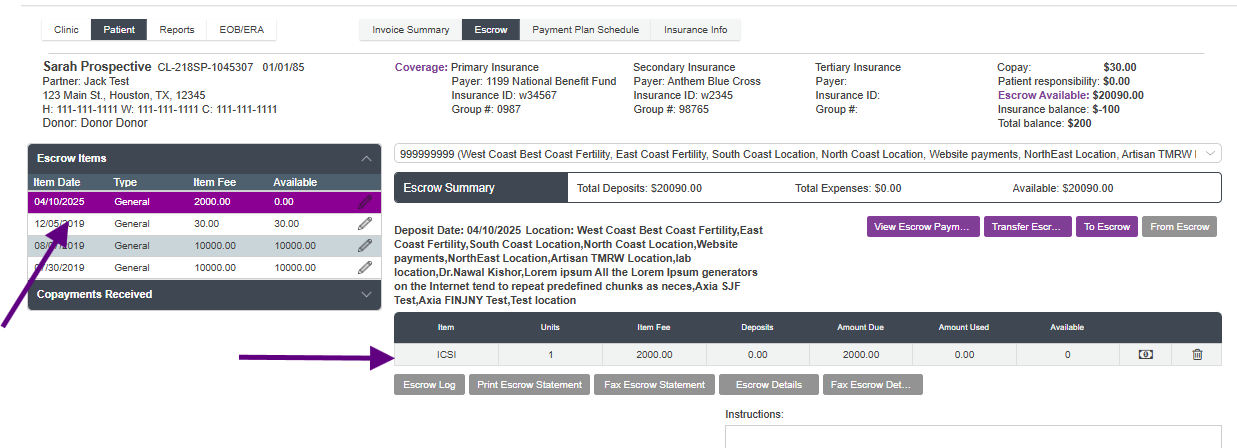Go to the Invoice Summary tab
The height and width of the screenshot is (448, 1237).
click(410, 30)
